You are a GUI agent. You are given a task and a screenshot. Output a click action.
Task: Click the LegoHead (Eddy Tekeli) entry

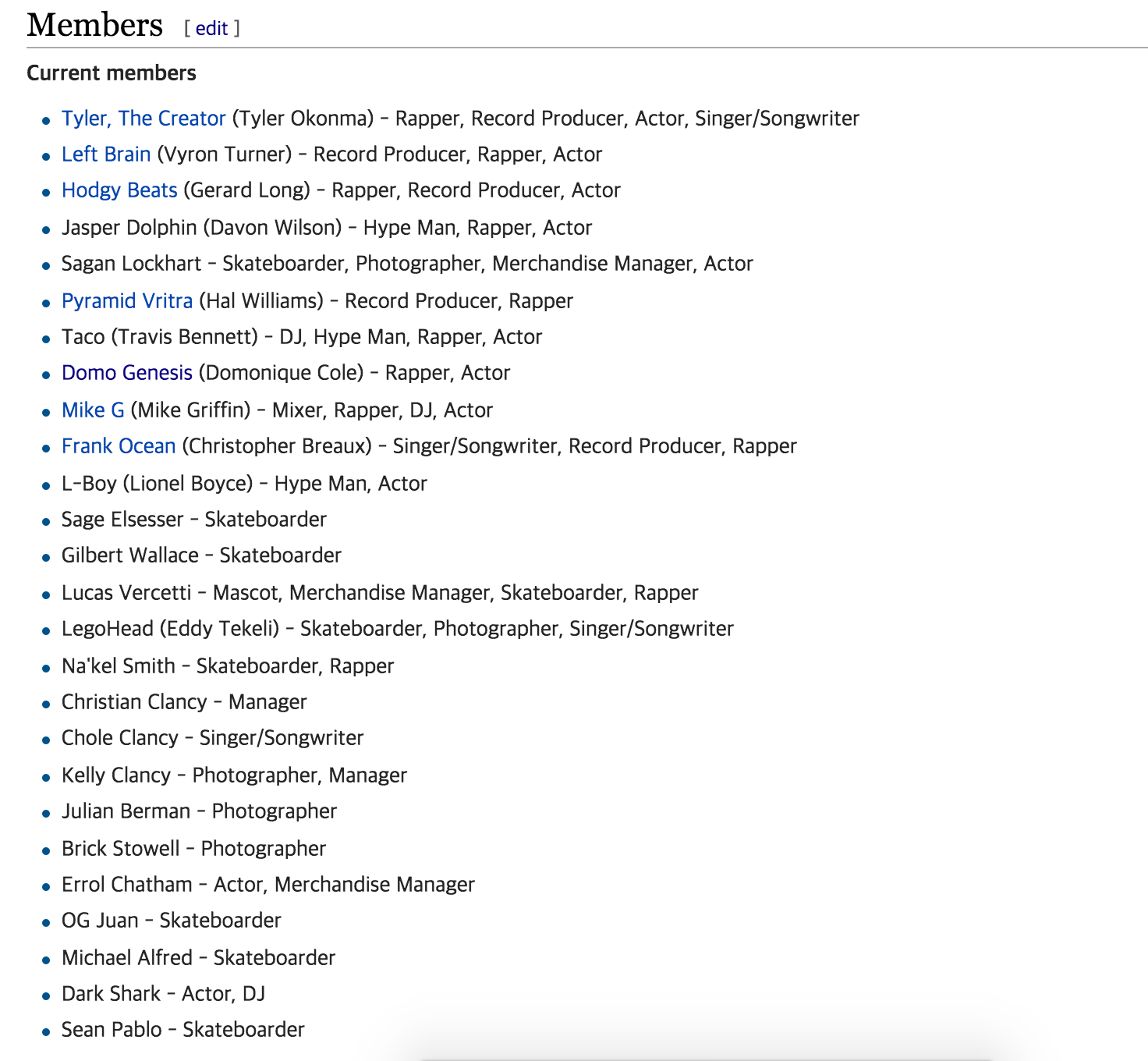(398, 629)
